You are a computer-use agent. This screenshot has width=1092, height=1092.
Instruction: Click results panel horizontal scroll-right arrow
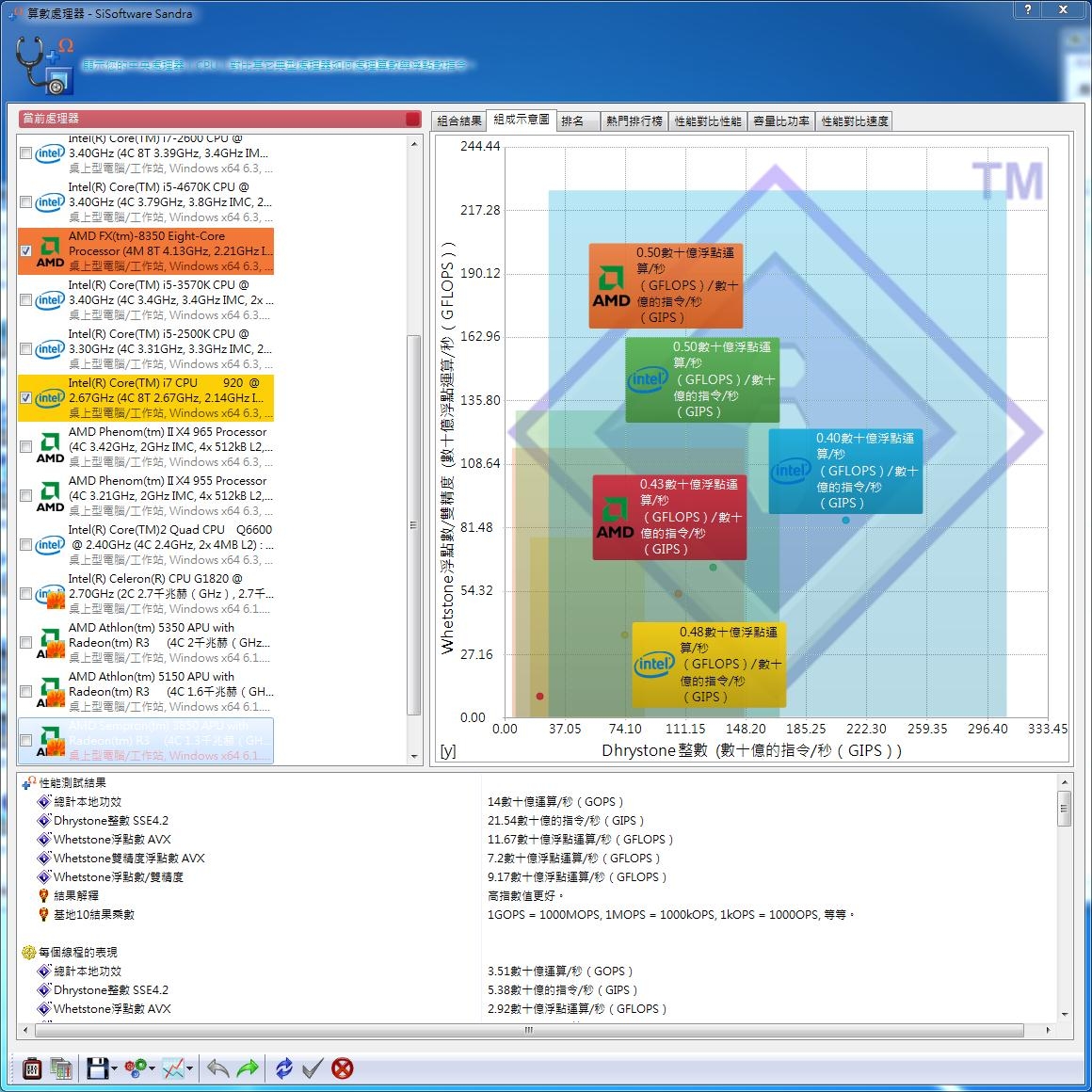[1048, 1029]
